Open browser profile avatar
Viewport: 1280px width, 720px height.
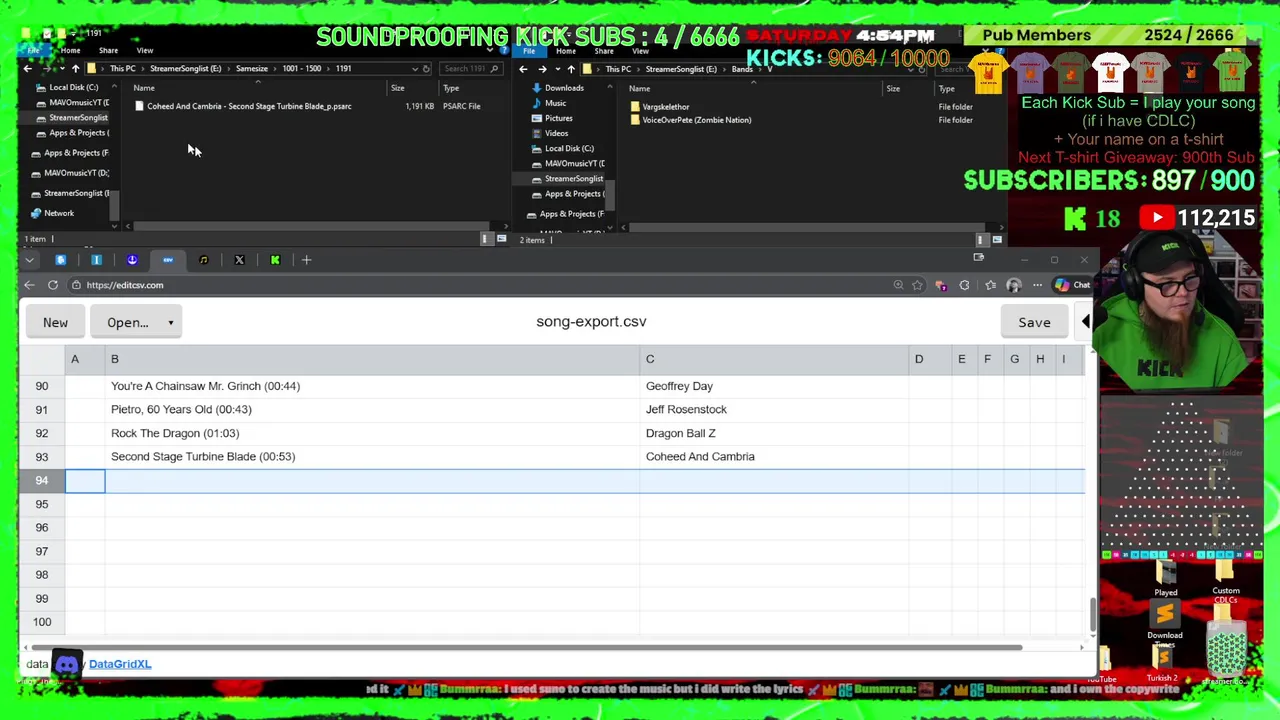[x=1013, y=285]
